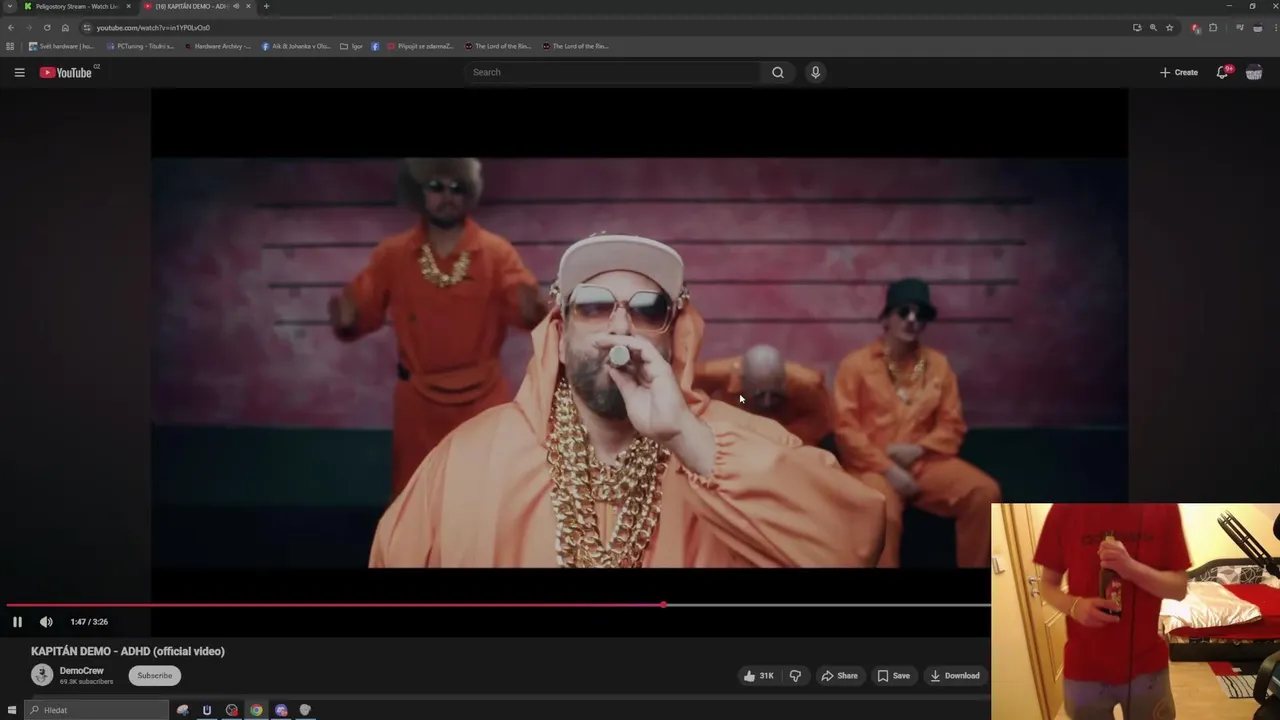Share the video
Image resolution: width=1280 pixels, height=720 pixels.
[840, 676]
